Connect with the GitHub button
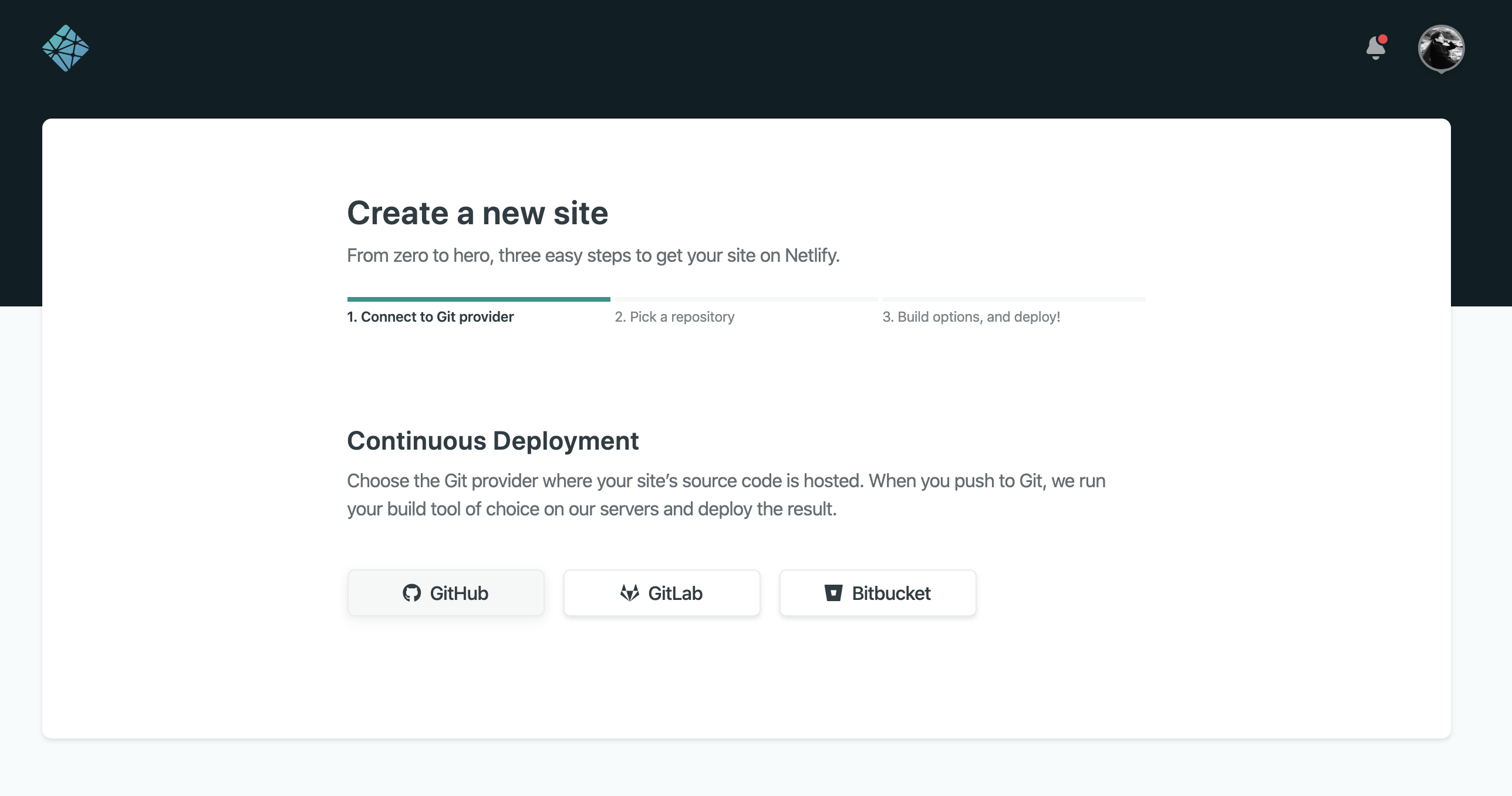The image size is (1512, 796). click(x=446, y=593)
